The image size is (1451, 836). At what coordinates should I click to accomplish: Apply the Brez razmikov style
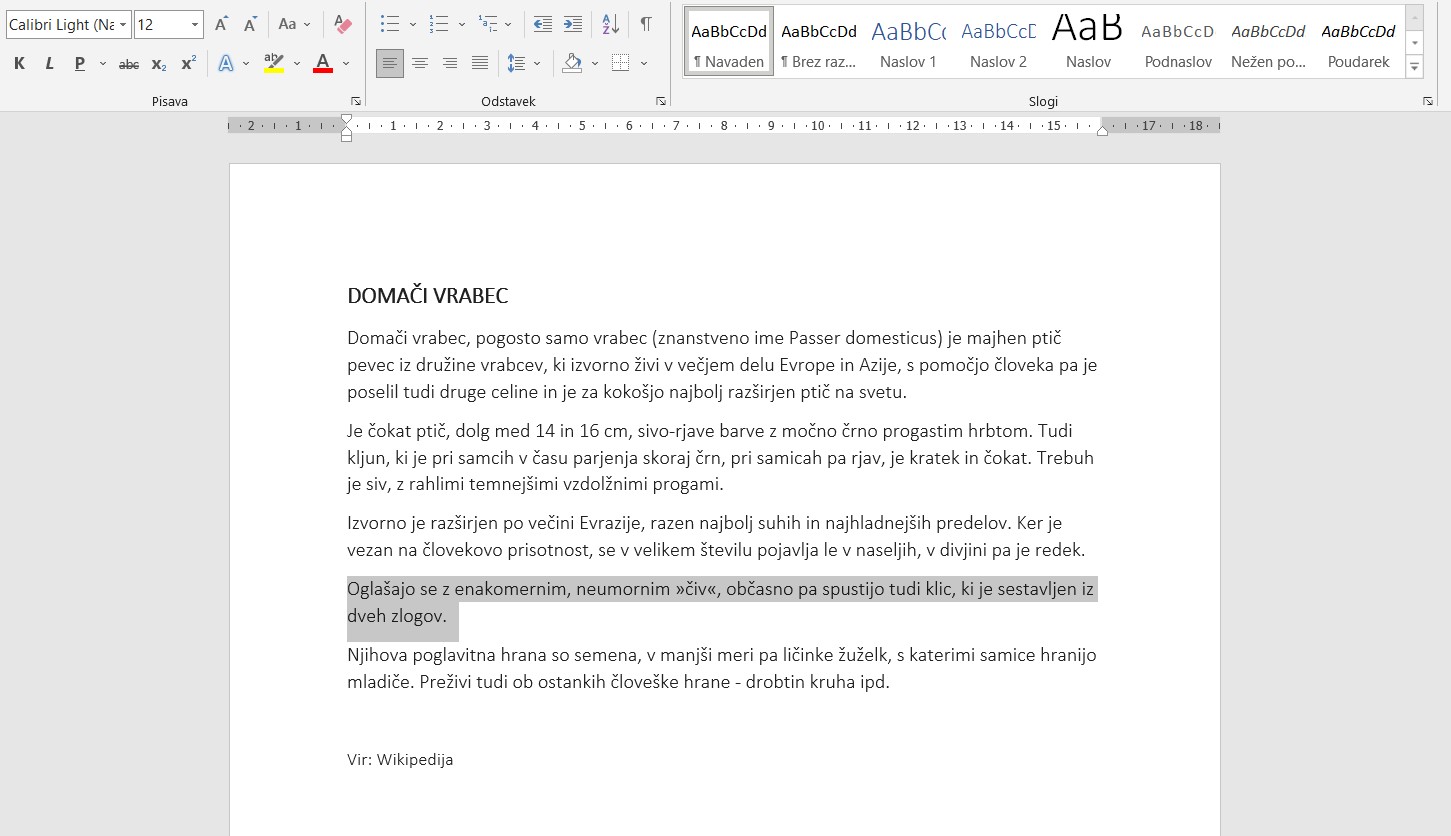click(819, 41)
